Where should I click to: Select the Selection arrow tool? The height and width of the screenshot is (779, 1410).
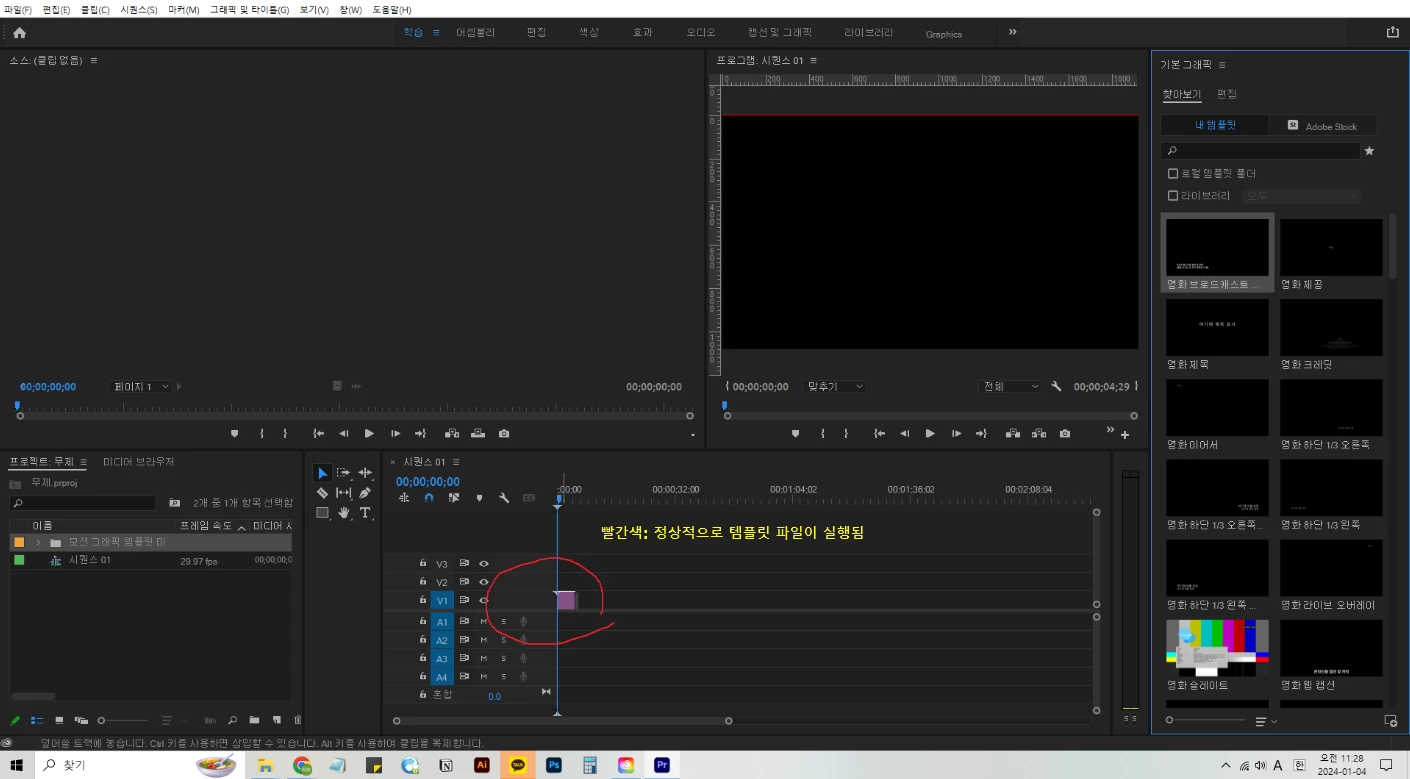[322, 473]
